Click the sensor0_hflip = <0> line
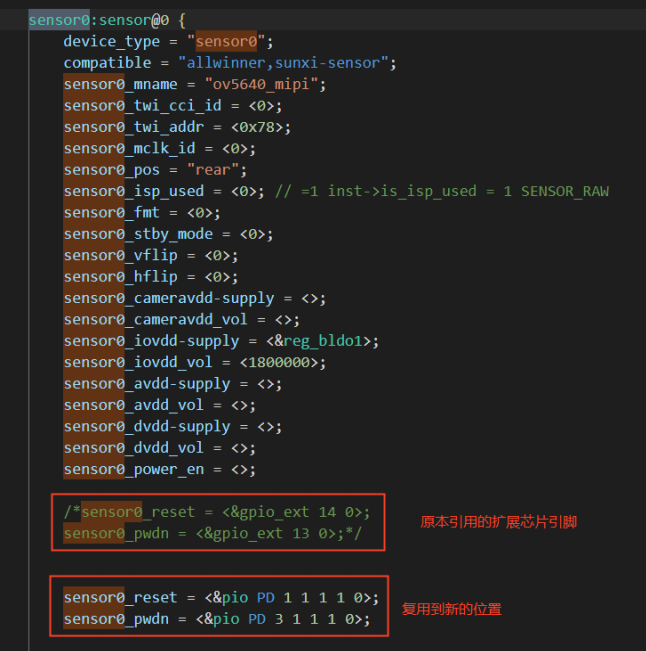646x651 pixels. pyautogui.click(x=151, y=277)
